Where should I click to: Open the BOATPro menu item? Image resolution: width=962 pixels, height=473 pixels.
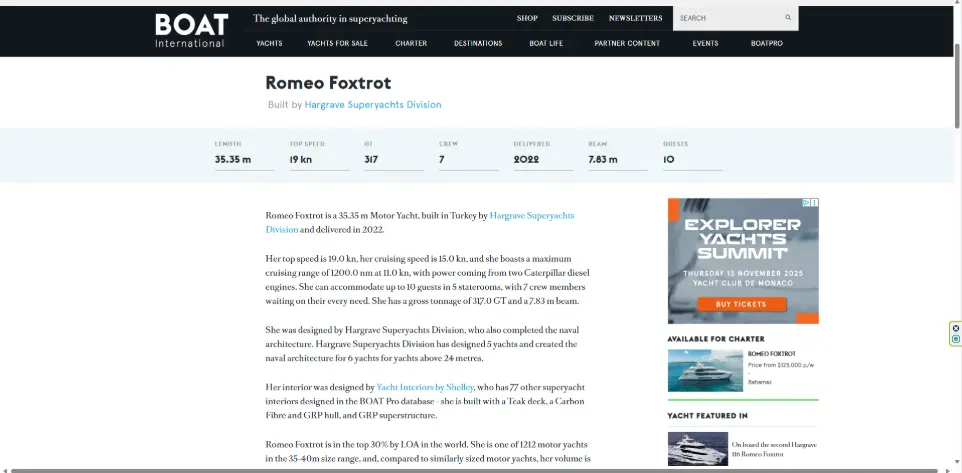pos(767,44)
